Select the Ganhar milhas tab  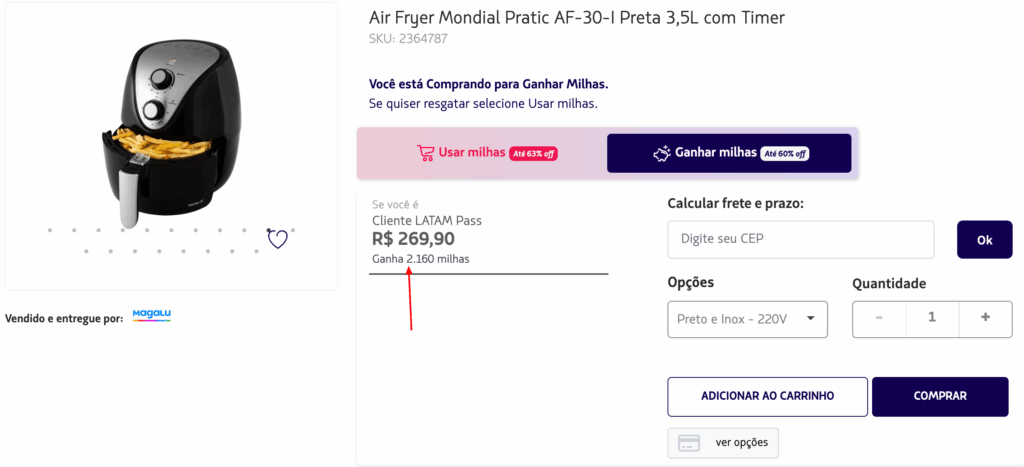point(729,153)
